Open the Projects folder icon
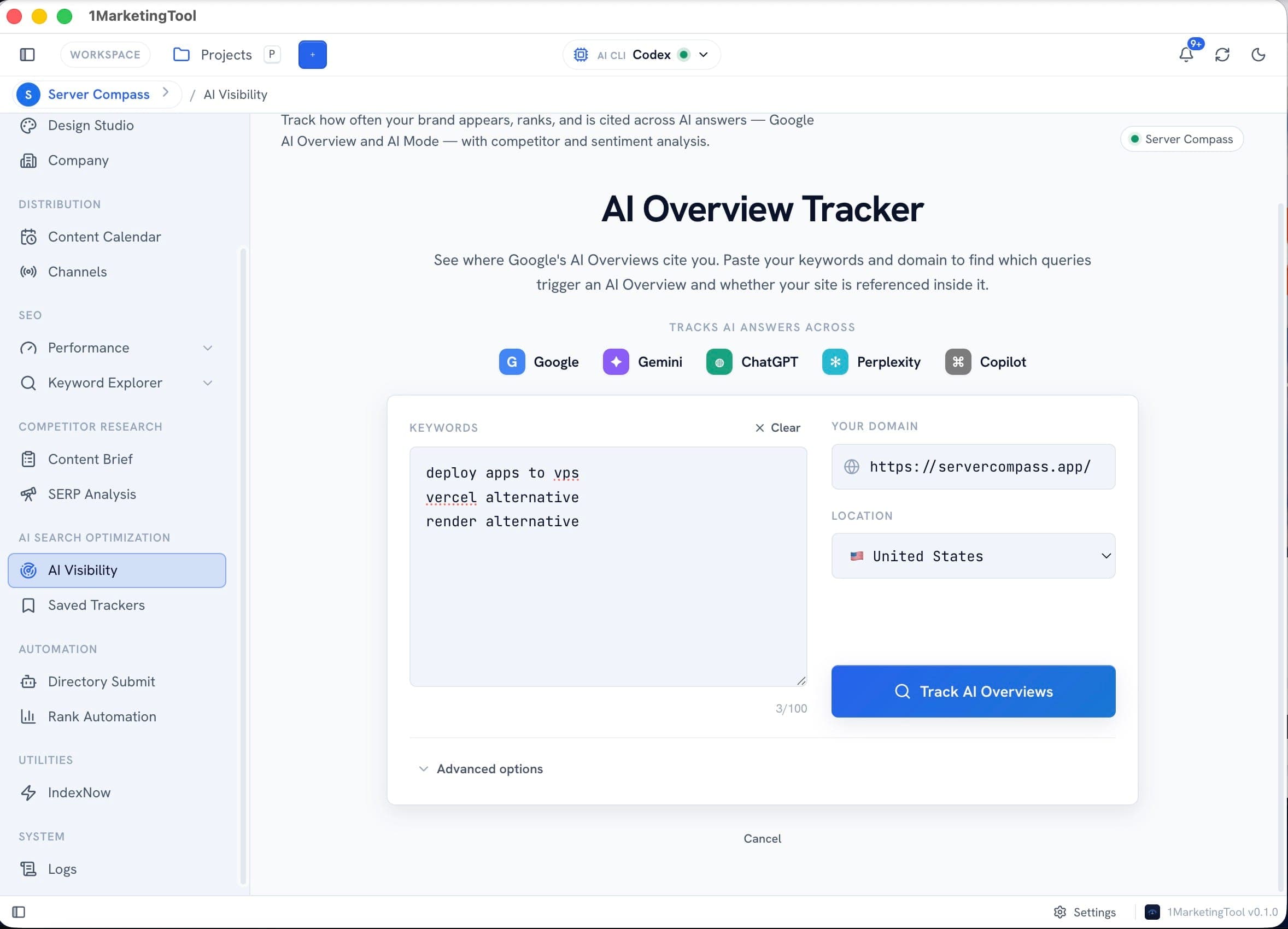Viewport: 1288px width, 929px height. coord(181,55)
